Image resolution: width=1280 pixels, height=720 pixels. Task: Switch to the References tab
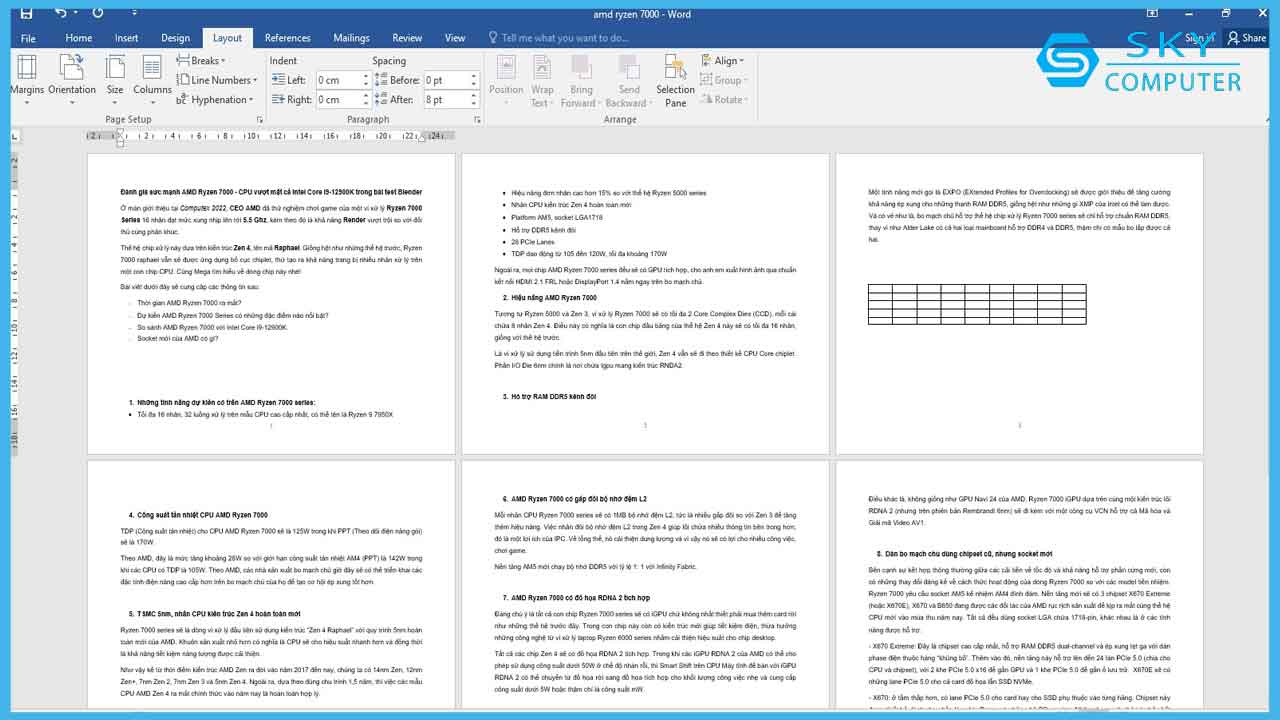(x=288, y=38)
